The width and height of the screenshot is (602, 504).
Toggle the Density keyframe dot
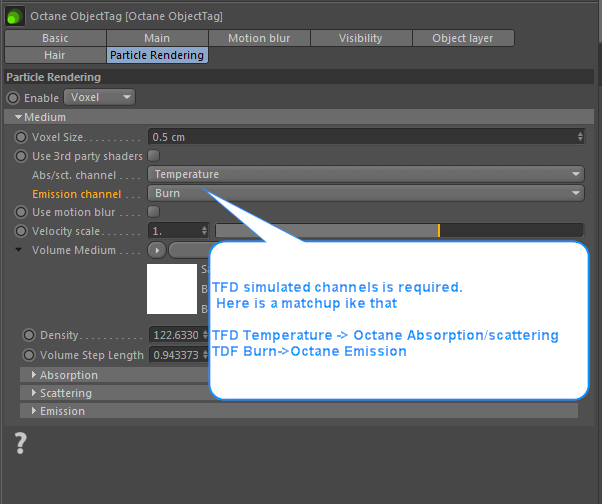click(x=29, y=335)
